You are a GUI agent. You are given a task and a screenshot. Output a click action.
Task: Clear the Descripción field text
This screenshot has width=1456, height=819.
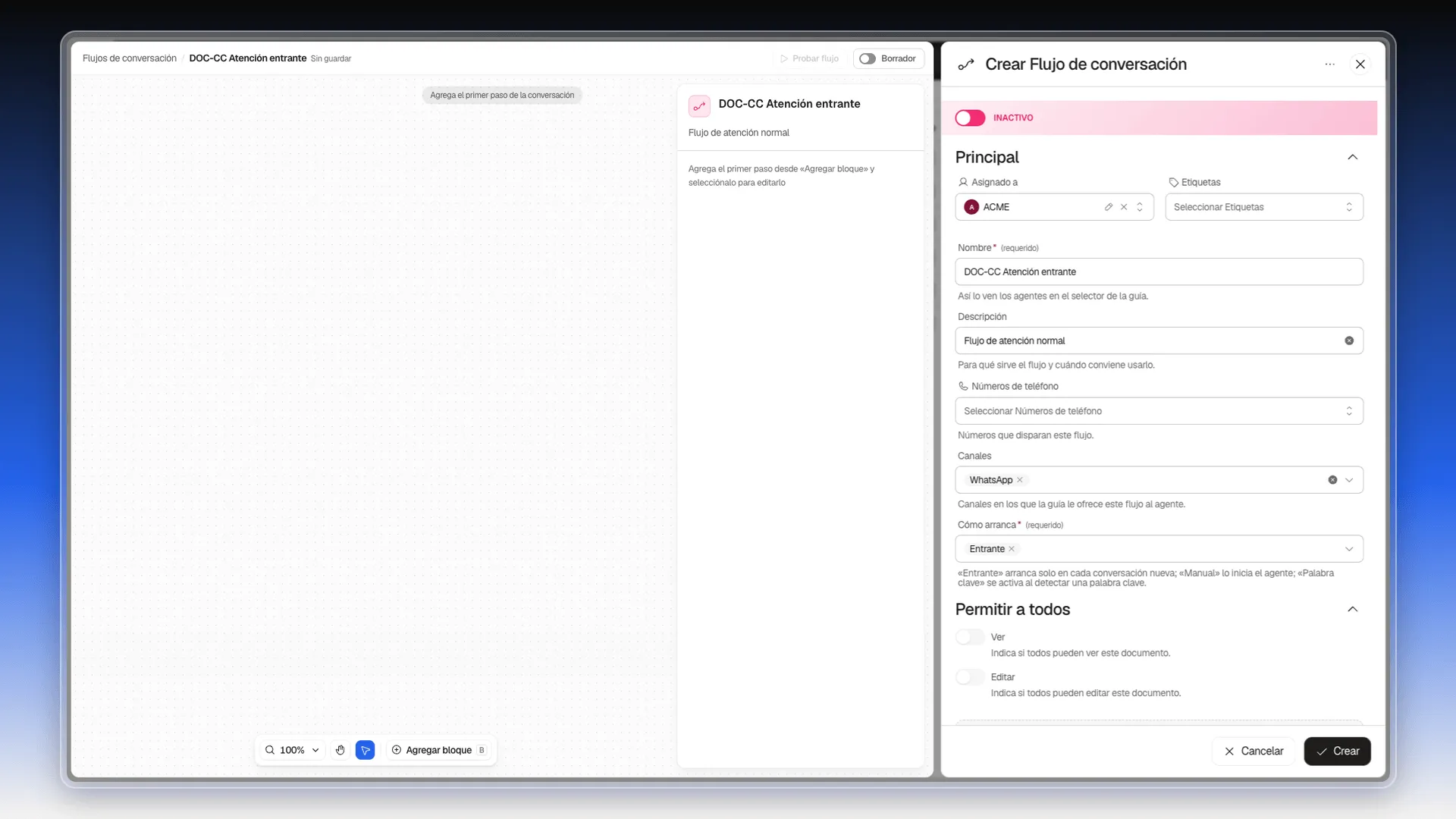click(1349, 340)
